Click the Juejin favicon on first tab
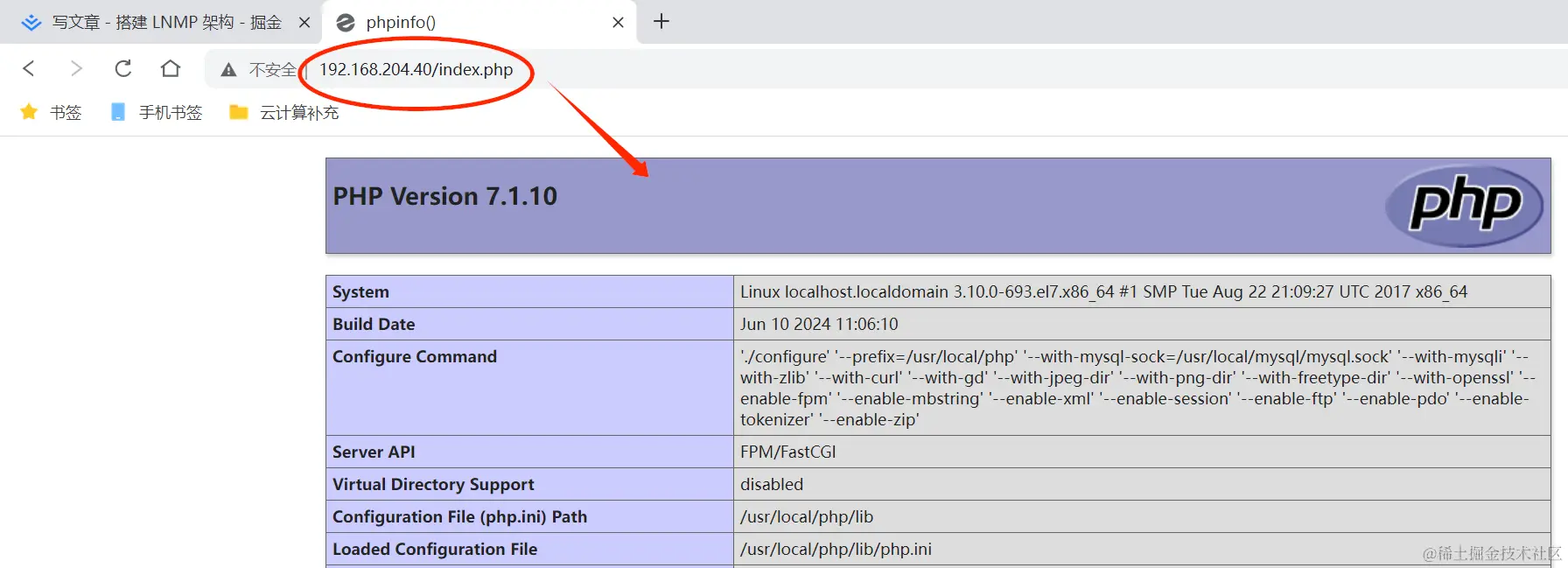The height and width of the screenshot is (568, 1568). click(x=31, y=23)
